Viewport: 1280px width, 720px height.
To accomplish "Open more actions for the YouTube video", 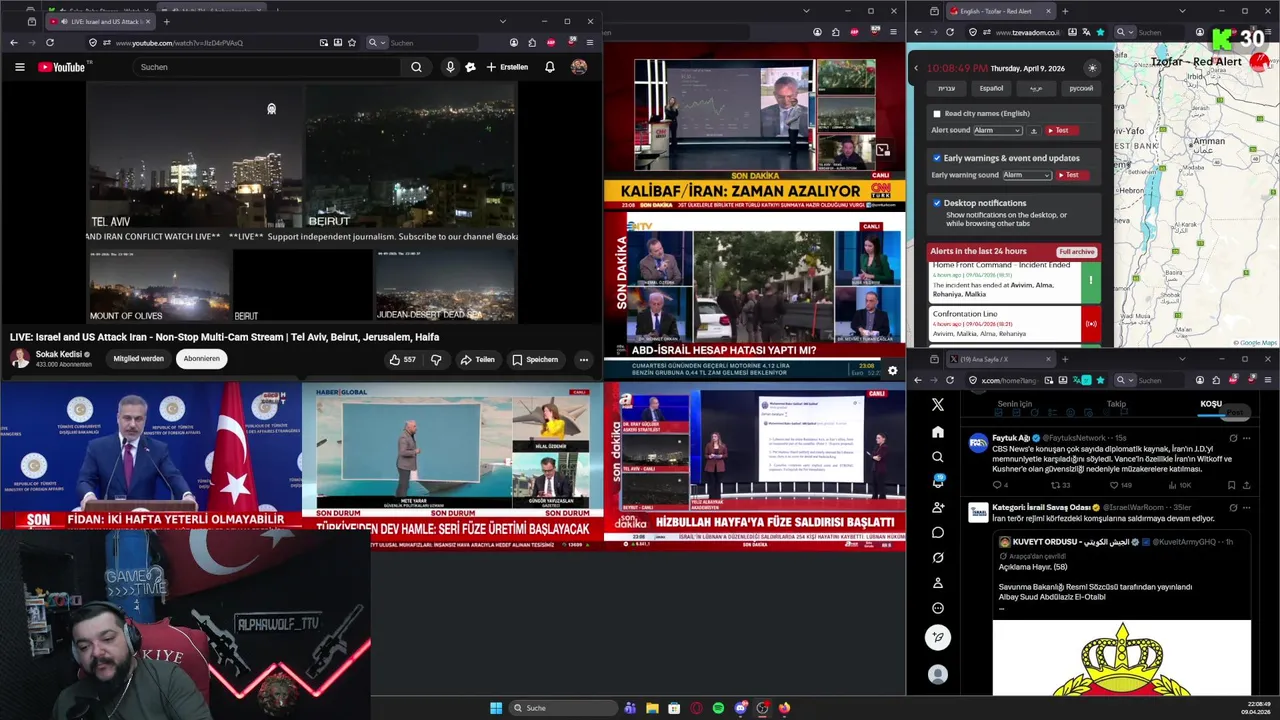I will [x=583, y=359].
